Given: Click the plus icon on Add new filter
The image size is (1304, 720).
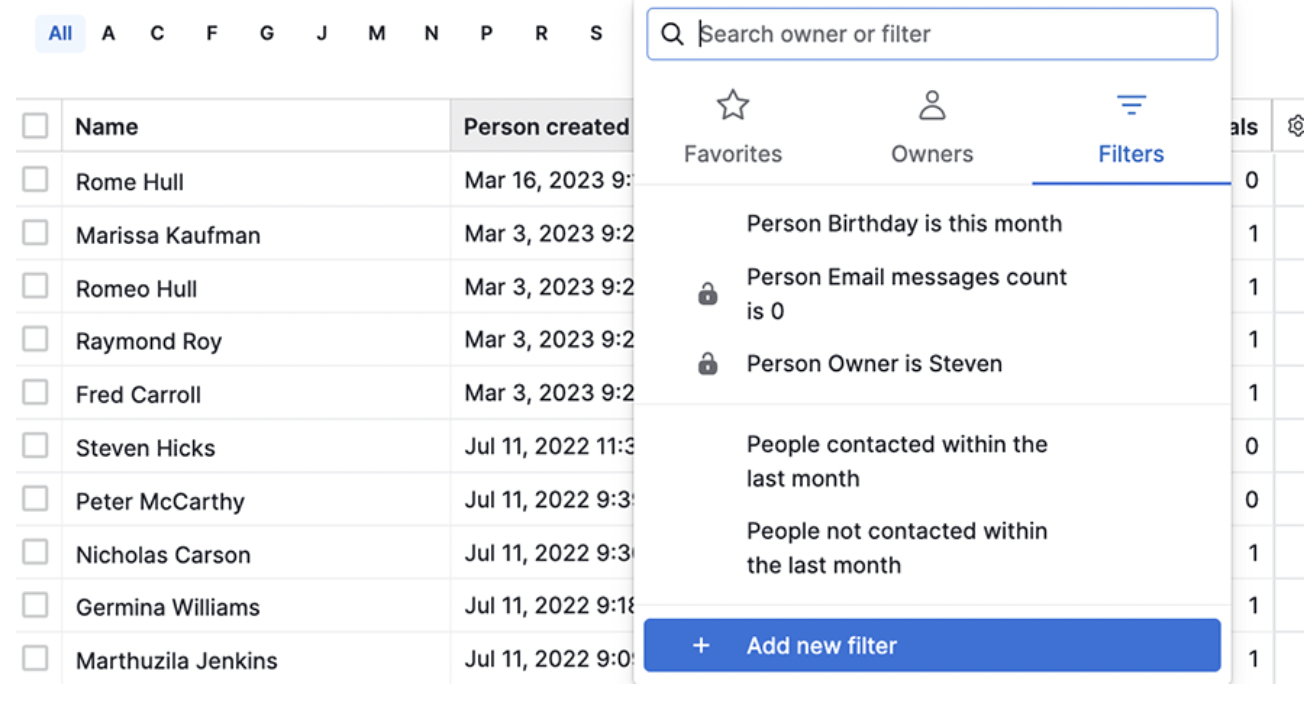Looking at the screenshot, I should 701,646.
